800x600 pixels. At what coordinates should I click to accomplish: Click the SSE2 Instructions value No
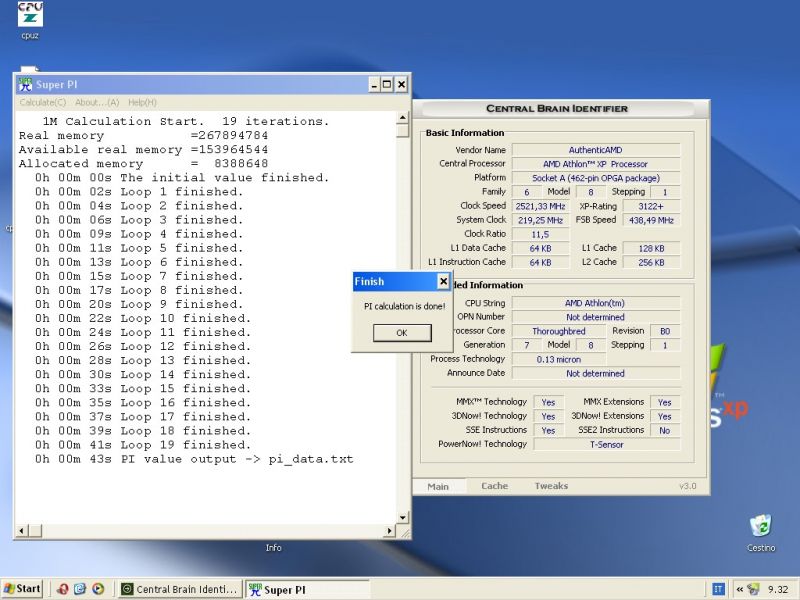click(665, 431)
